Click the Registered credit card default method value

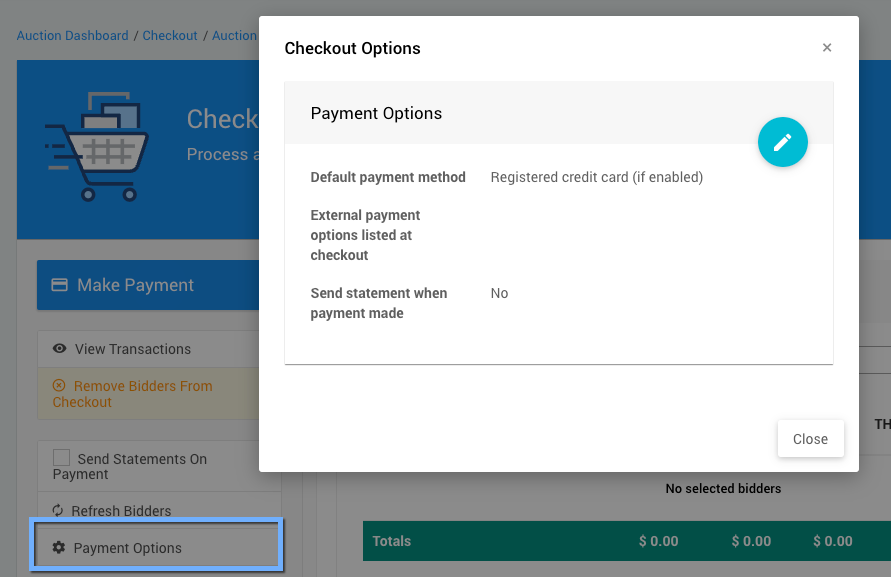596,177
